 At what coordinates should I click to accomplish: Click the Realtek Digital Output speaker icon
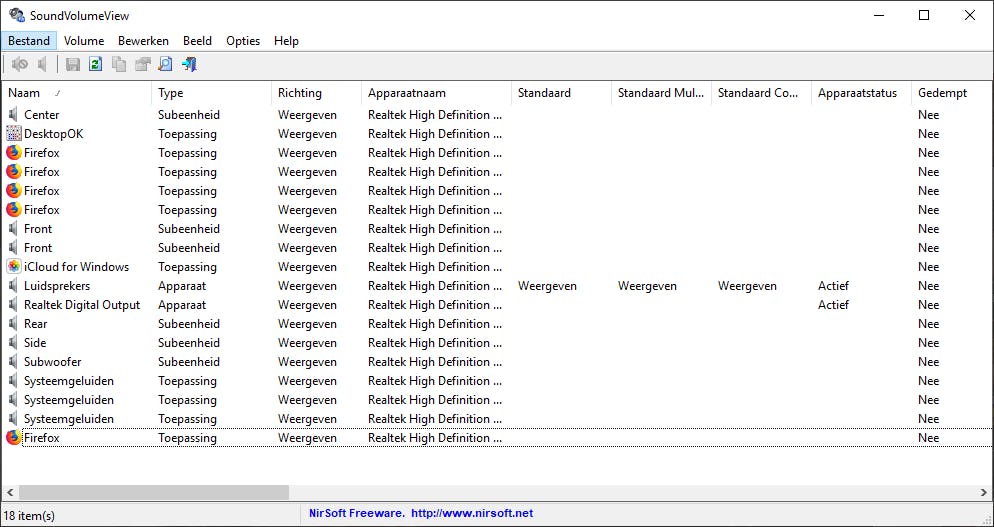(13, 305)
